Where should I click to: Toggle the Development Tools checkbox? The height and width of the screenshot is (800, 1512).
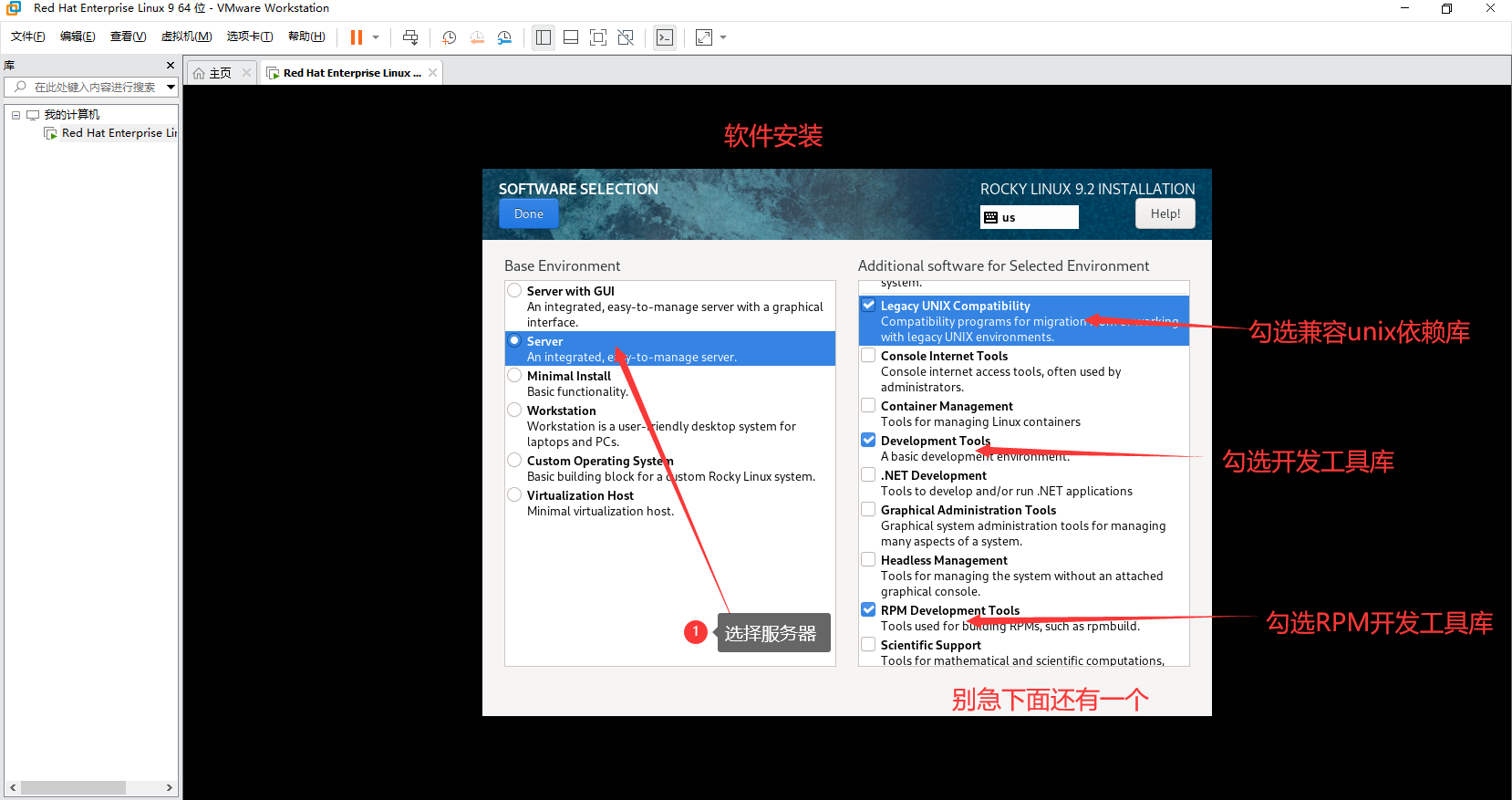[x=869, y=441]
